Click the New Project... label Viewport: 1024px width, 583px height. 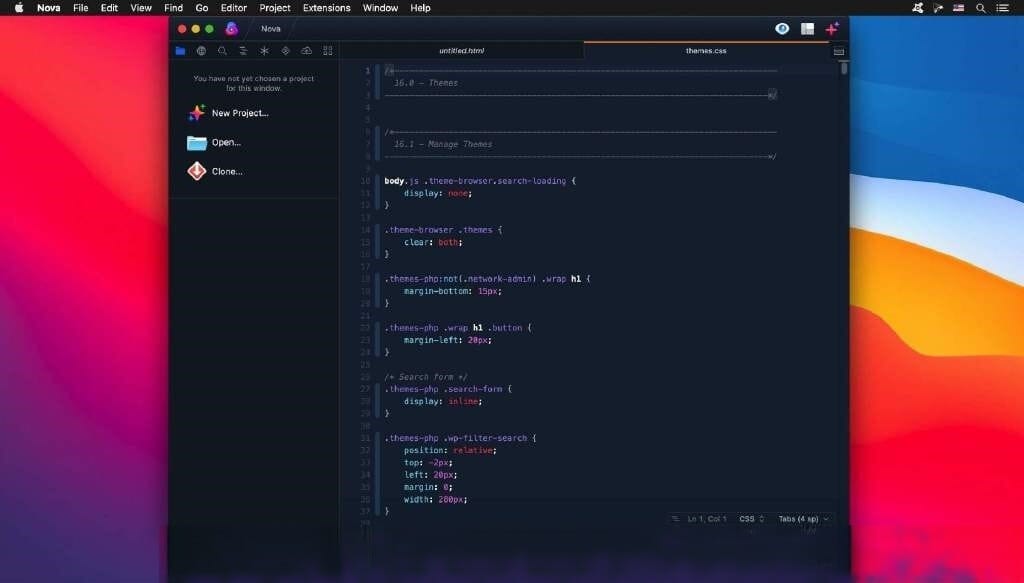click(x=240, y=113)
